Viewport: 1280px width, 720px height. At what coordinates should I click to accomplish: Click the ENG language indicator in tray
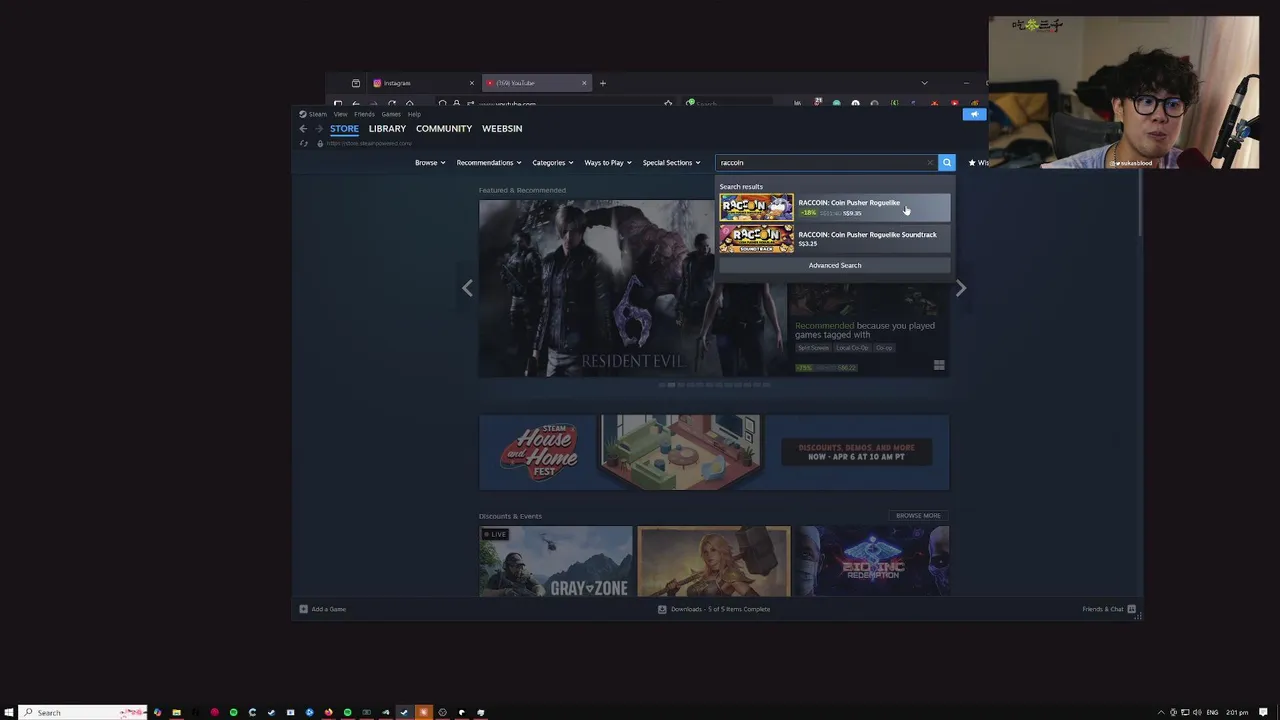tap(1212, 712)
